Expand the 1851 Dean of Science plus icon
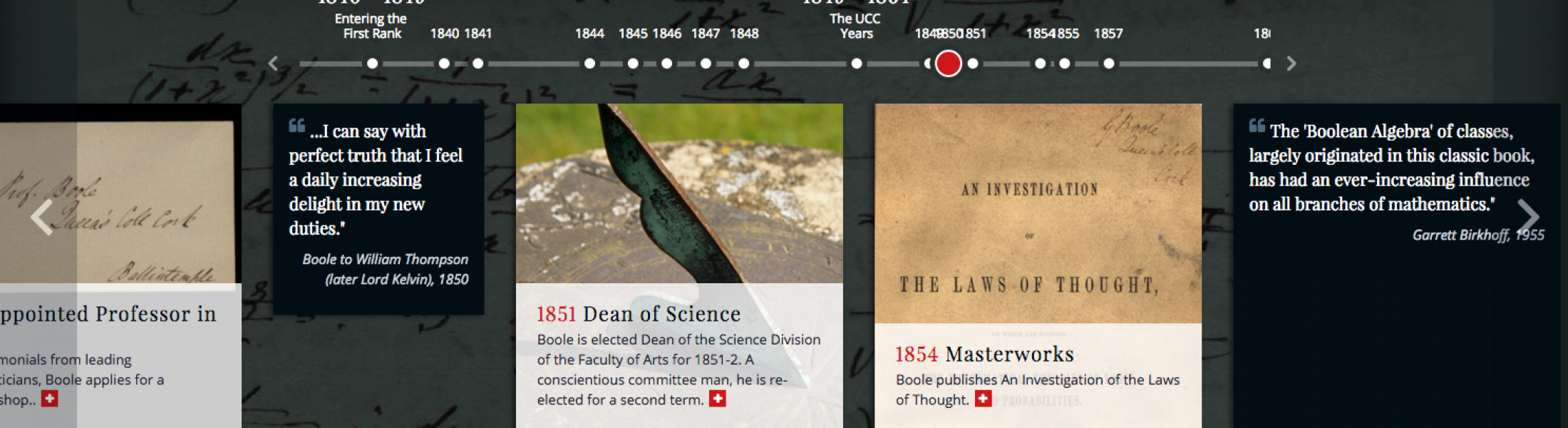This screenshot has width=1568, height=428. 718,399
